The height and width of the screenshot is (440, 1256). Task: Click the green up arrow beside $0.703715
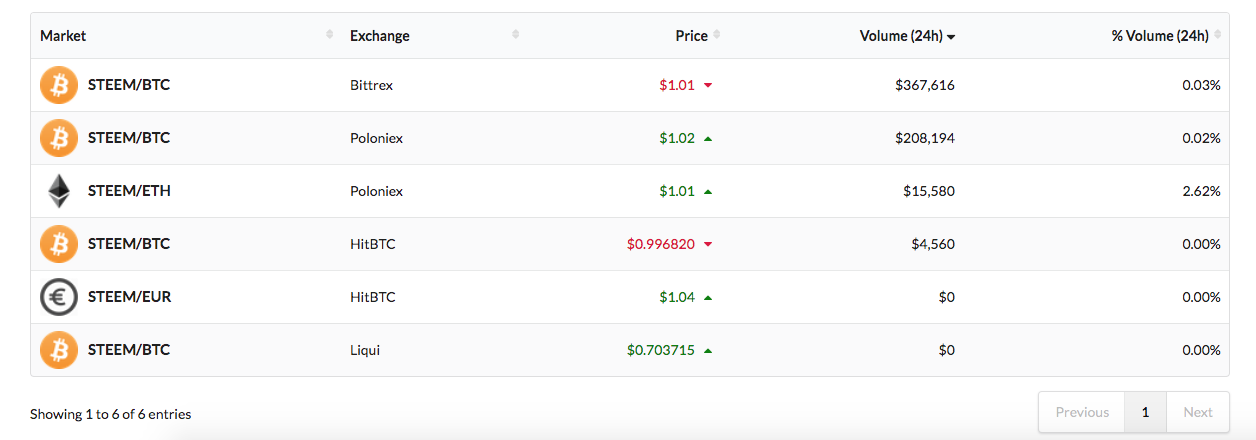(708, 350)
